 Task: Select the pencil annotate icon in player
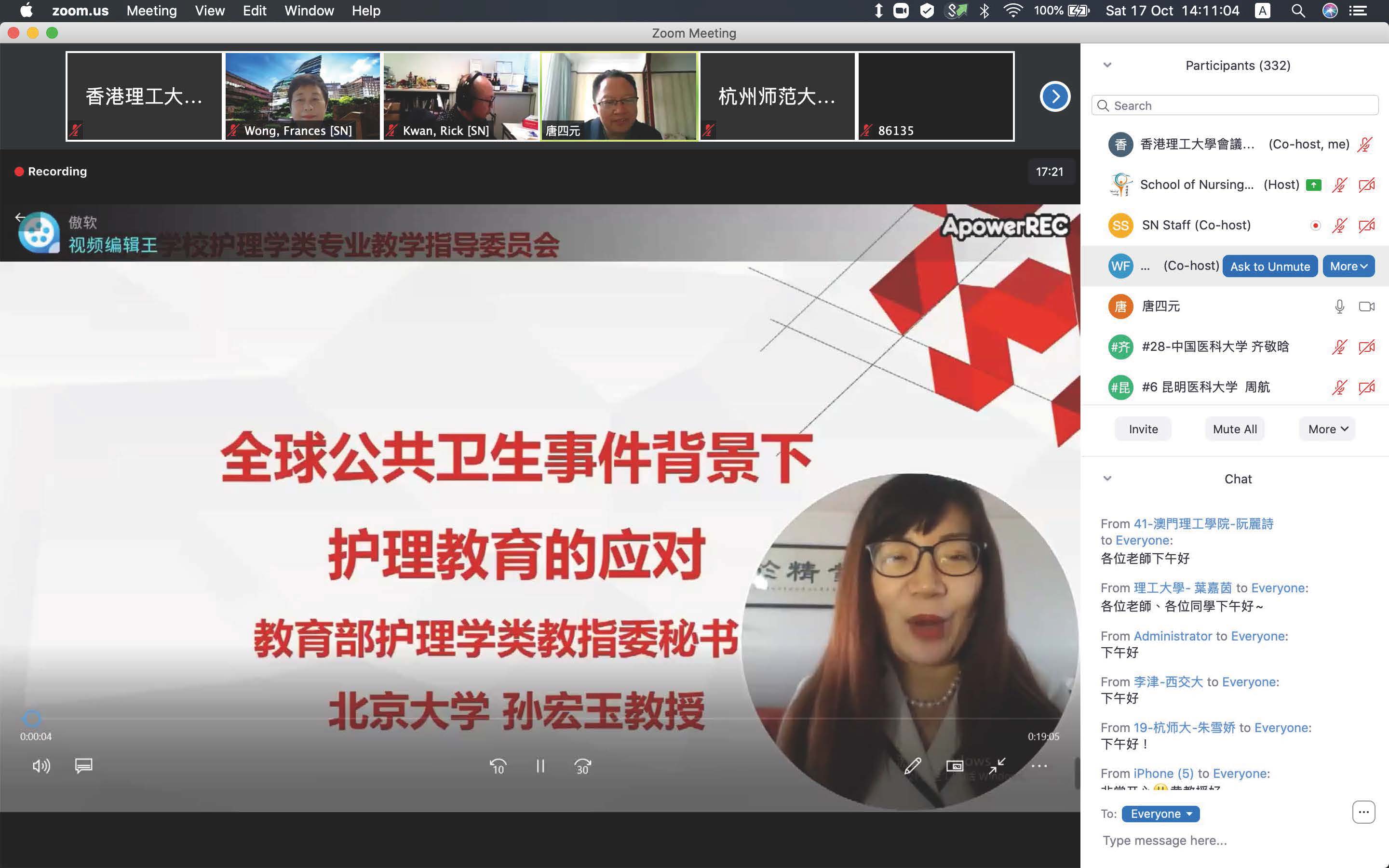[912, 765]
